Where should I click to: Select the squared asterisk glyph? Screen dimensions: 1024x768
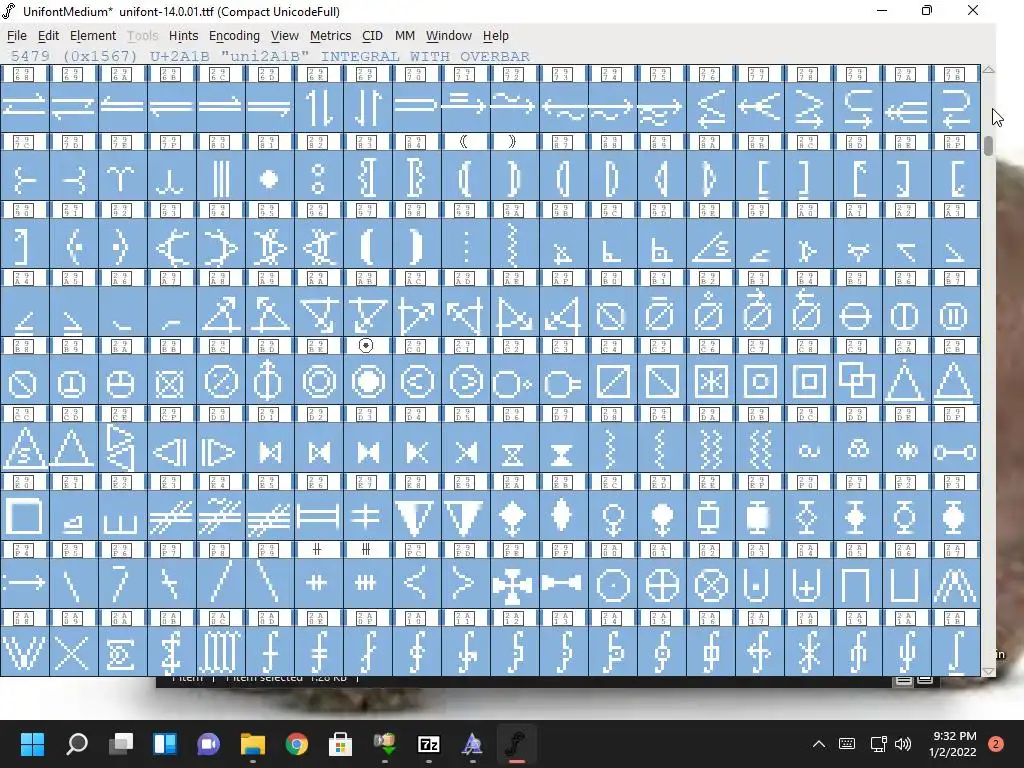point(711,381)
